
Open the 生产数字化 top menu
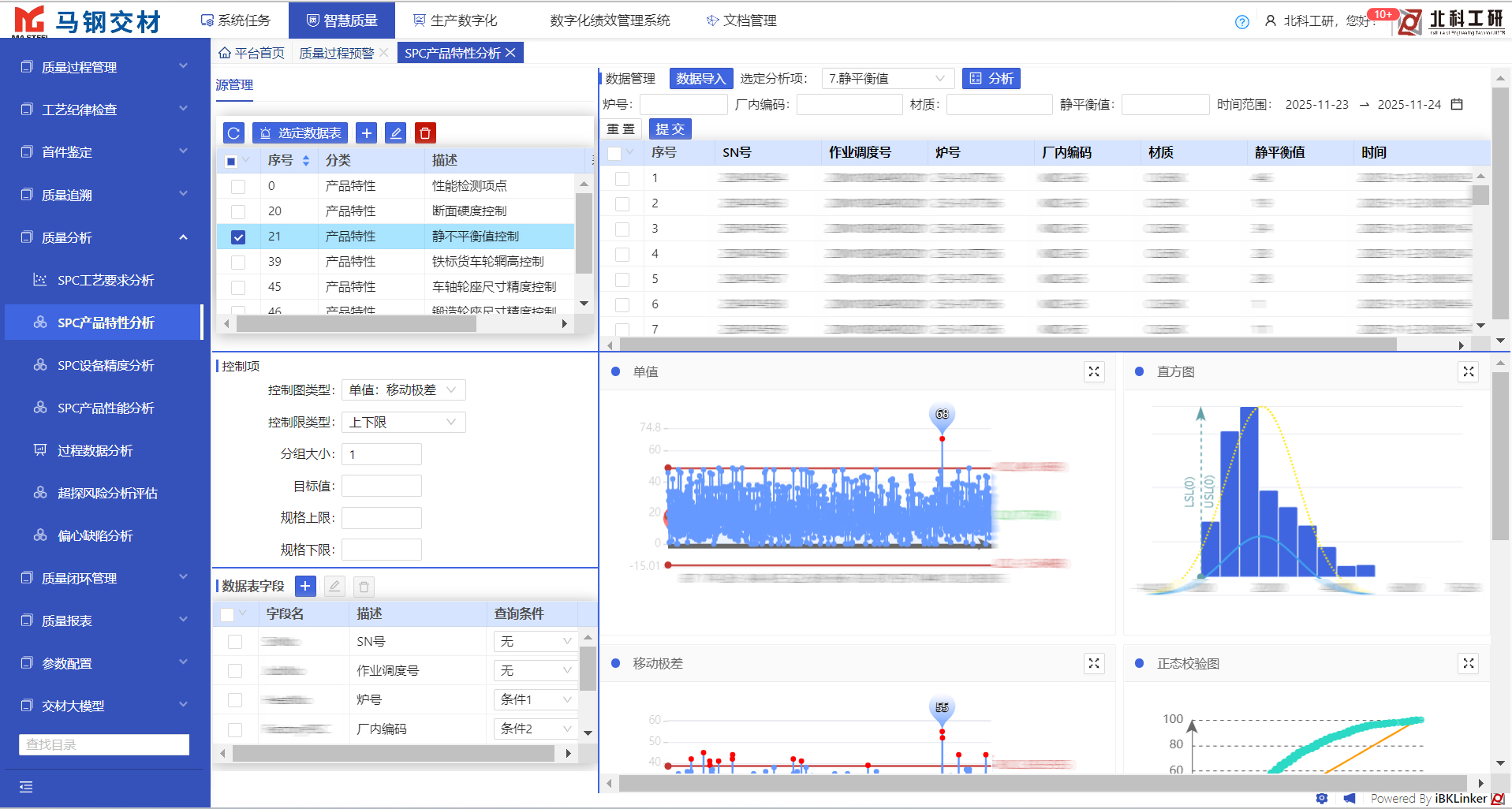456,21
